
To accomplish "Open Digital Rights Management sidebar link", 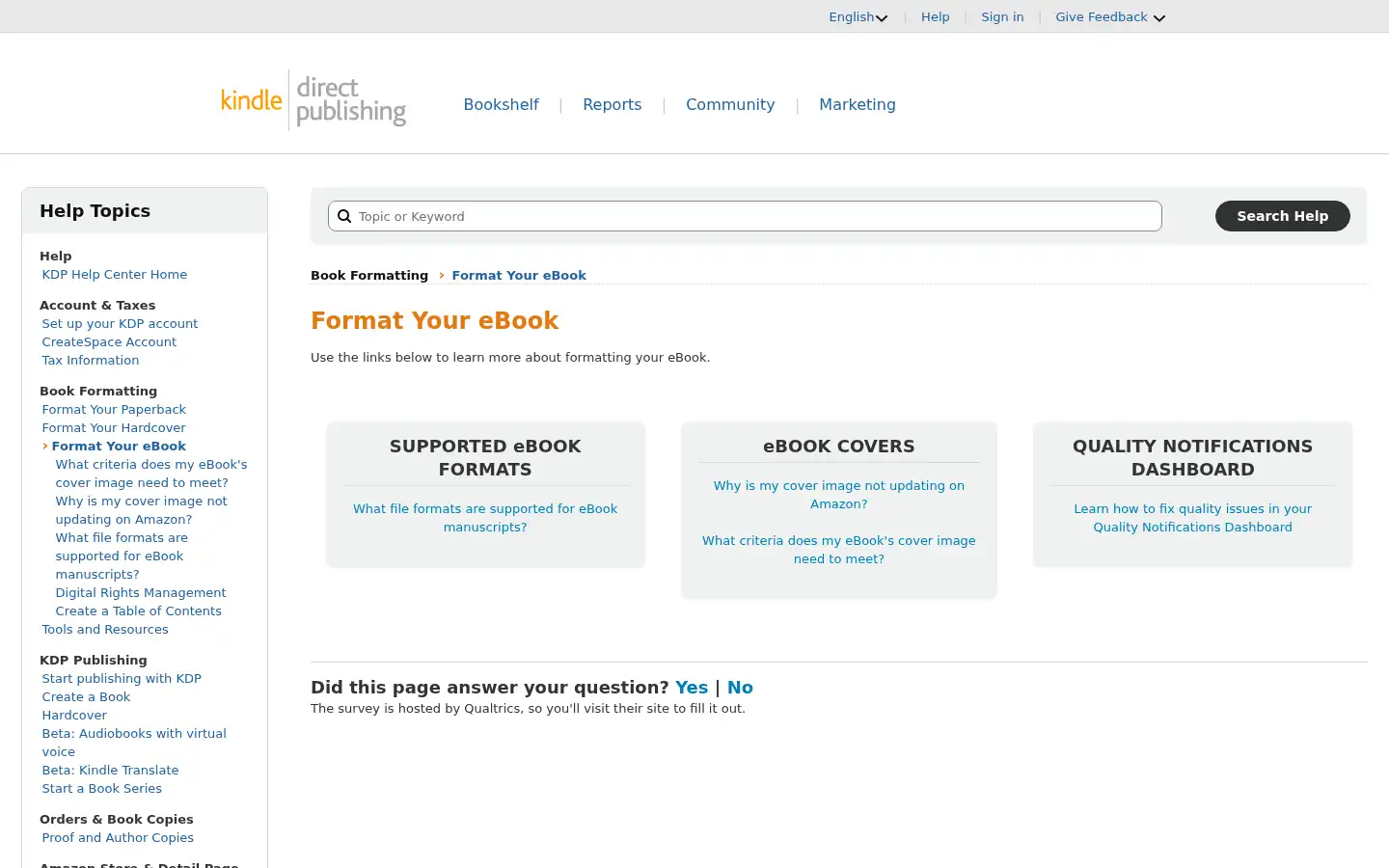I will click(141, 592).
